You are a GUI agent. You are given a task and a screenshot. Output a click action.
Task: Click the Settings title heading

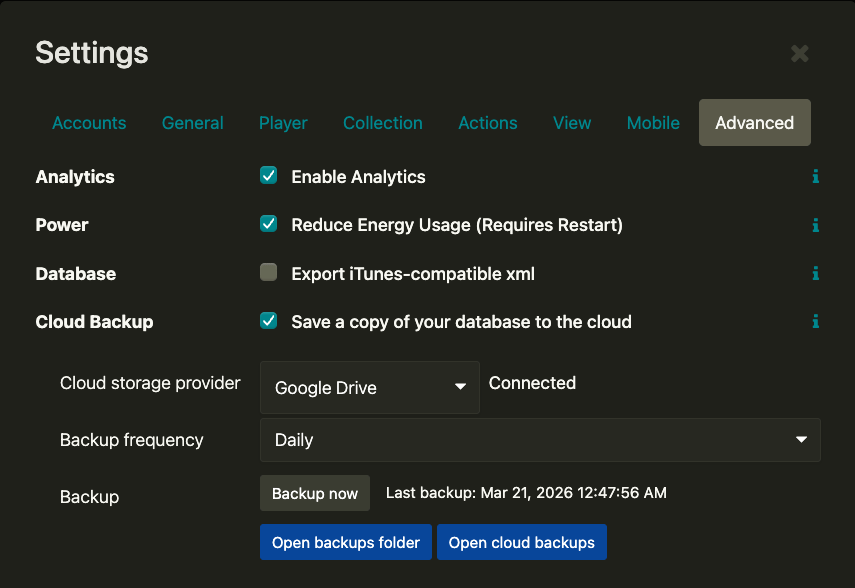tap(92, 53)
